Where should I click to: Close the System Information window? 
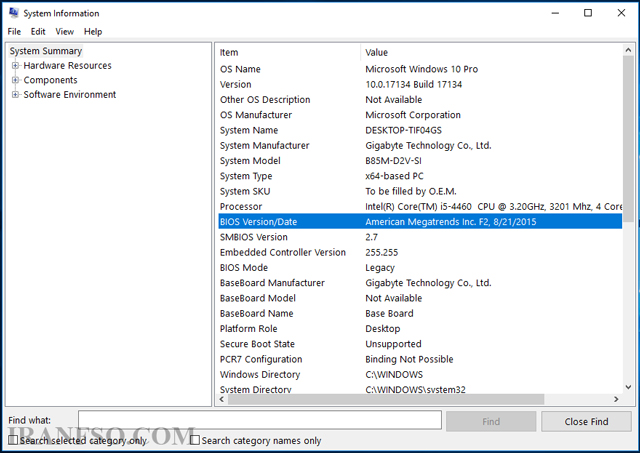pyautogui.click(x=621, y=13)
